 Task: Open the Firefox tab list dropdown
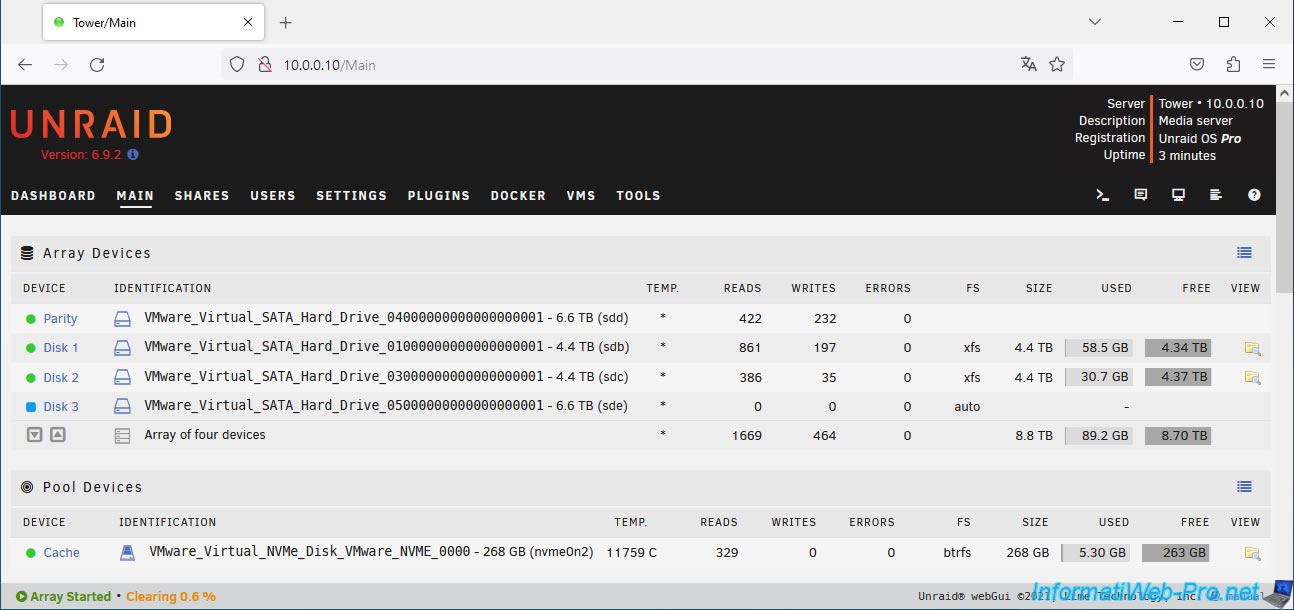tap(1095, 22)
